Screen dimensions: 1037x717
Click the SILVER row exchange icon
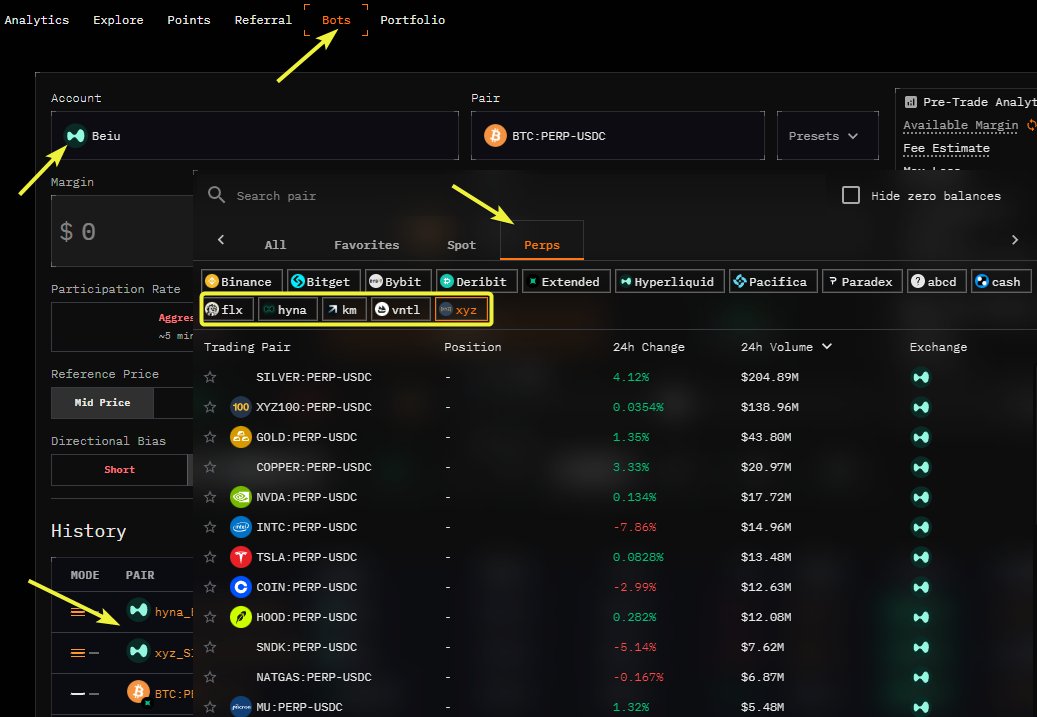pos(921,377)
